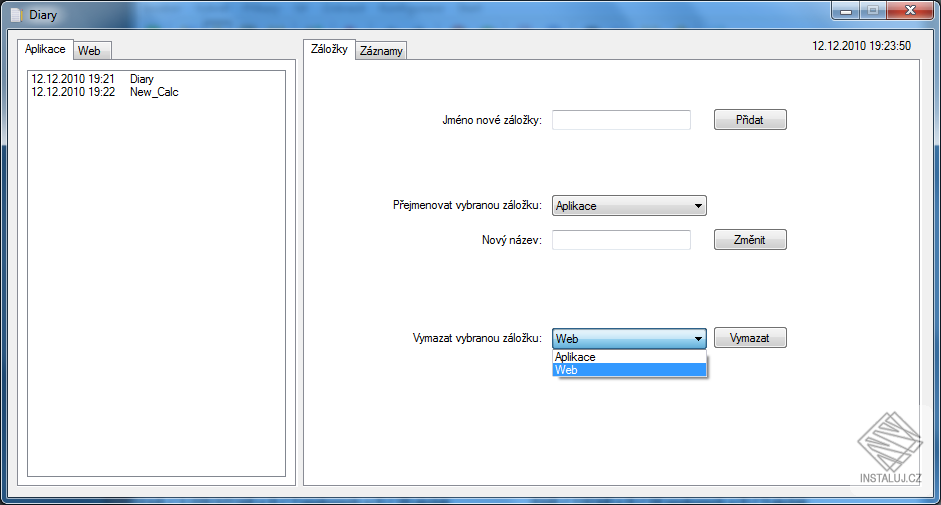Select the Aplikace tab in left panel
Screen dimensions: 941x505
tap(45, 49)
